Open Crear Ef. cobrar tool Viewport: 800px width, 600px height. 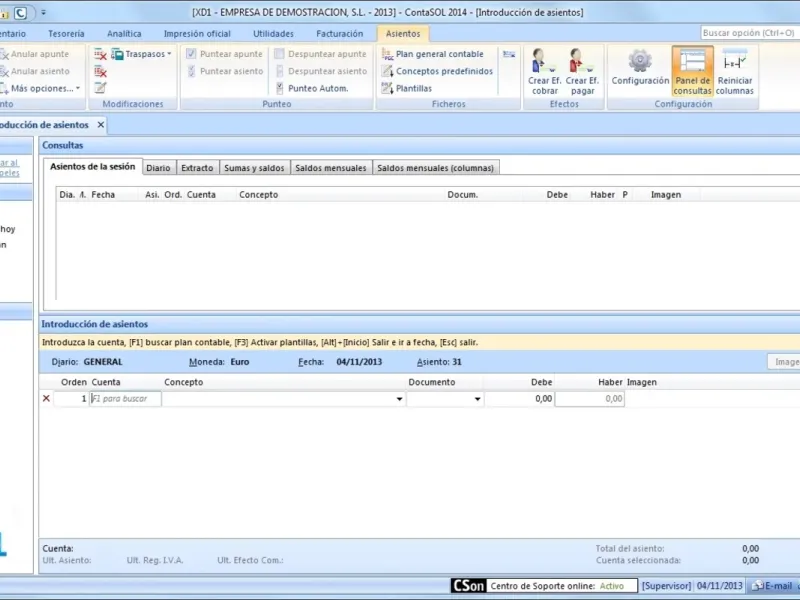click(544, 71)
